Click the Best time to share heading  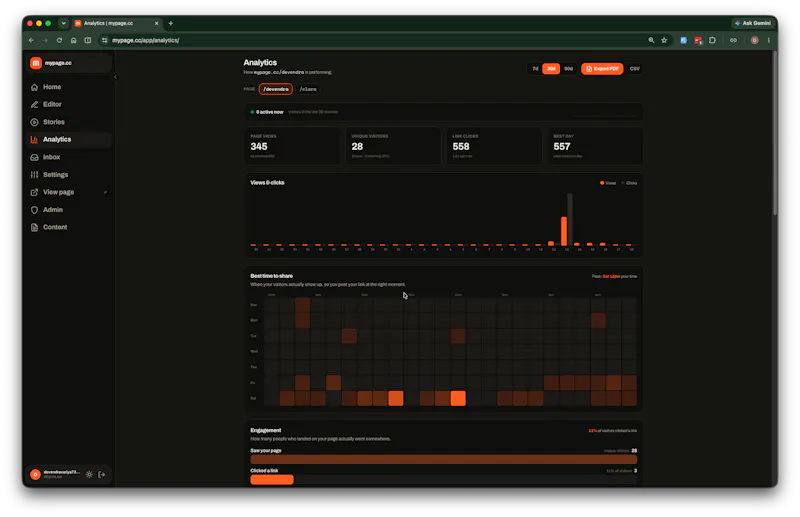pos(271,276)
